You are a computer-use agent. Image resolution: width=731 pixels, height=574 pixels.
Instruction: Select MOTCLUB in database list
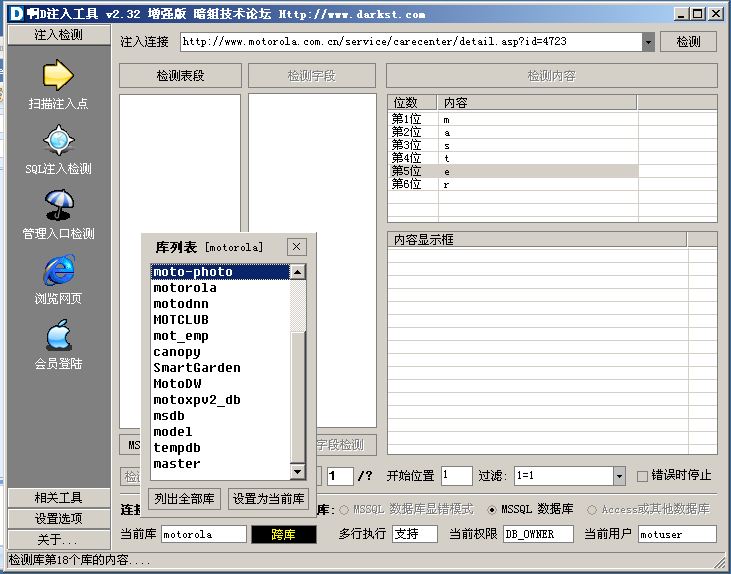click(220, 320)
